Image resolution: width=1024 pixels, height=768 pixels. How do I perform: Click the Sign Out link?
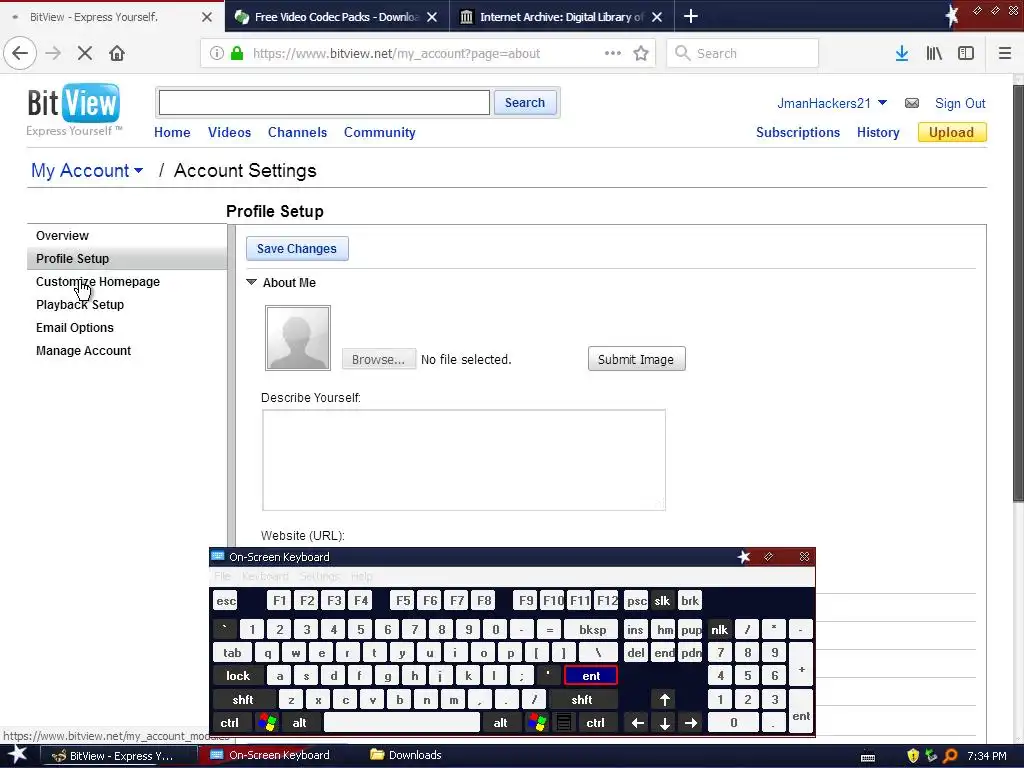click(960, 103)
